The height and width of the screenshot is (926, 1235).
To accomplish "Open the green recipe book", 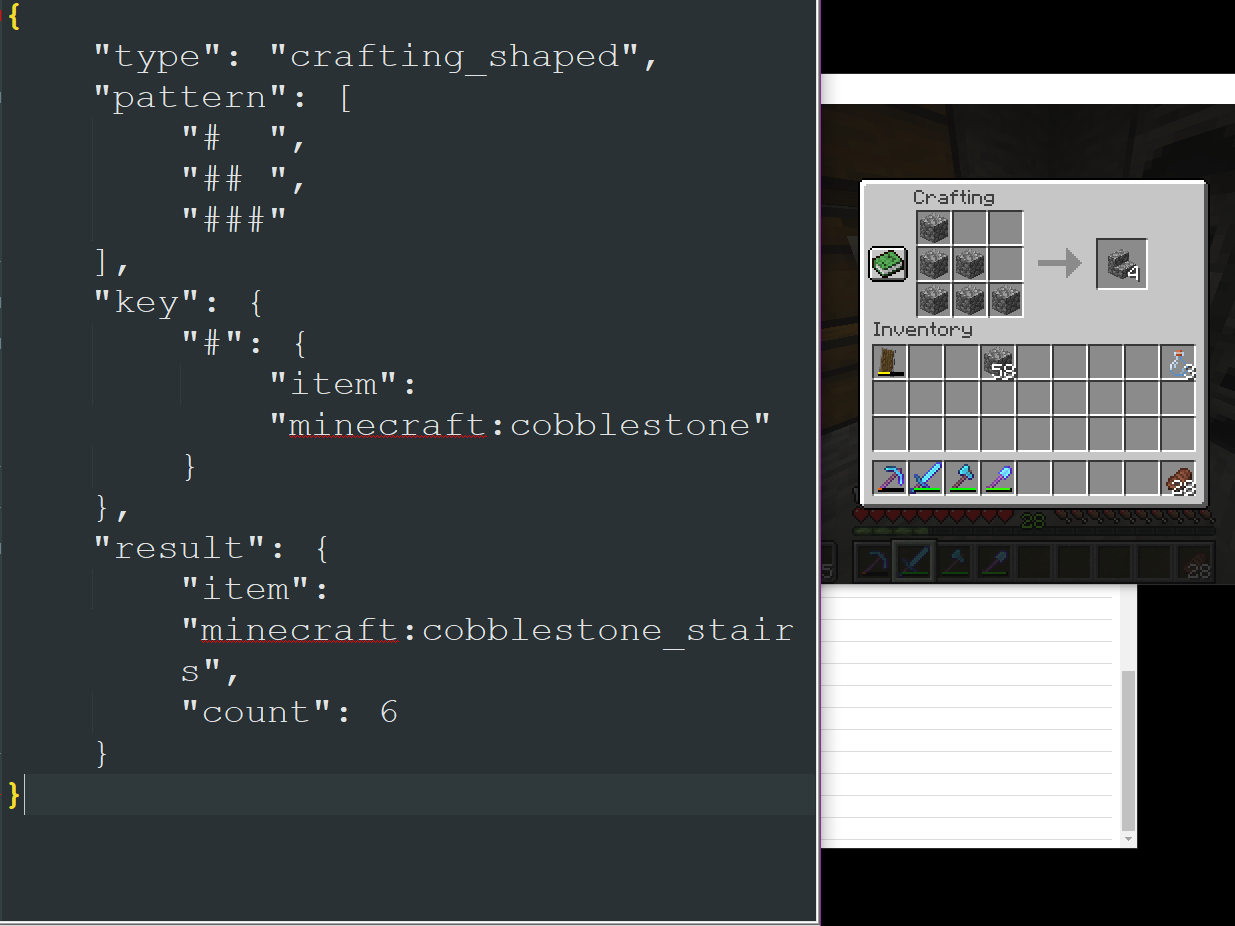I will point(888,264).
